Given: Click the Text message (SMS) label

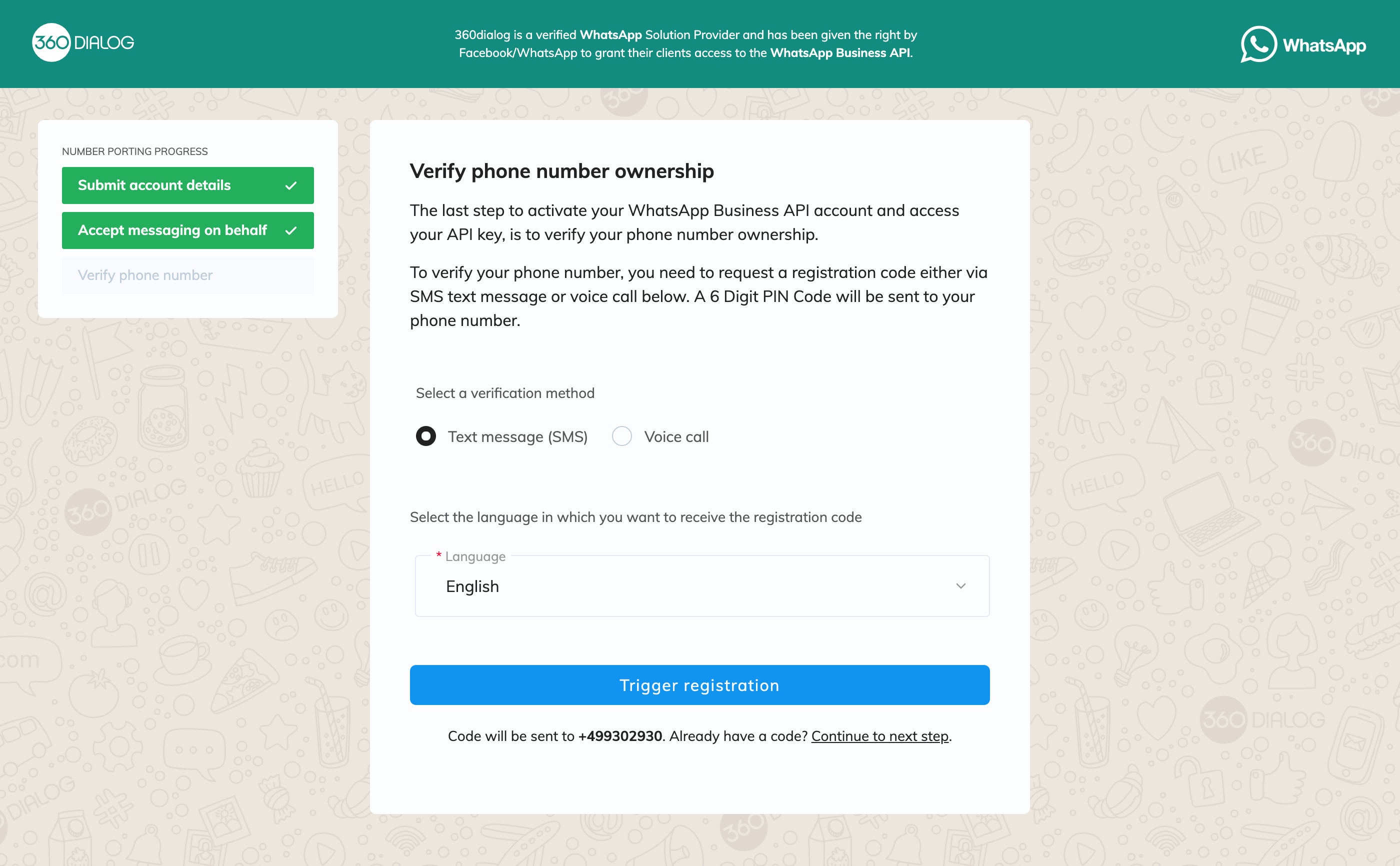Looking at the screenshot, I should tap(517, 437).
